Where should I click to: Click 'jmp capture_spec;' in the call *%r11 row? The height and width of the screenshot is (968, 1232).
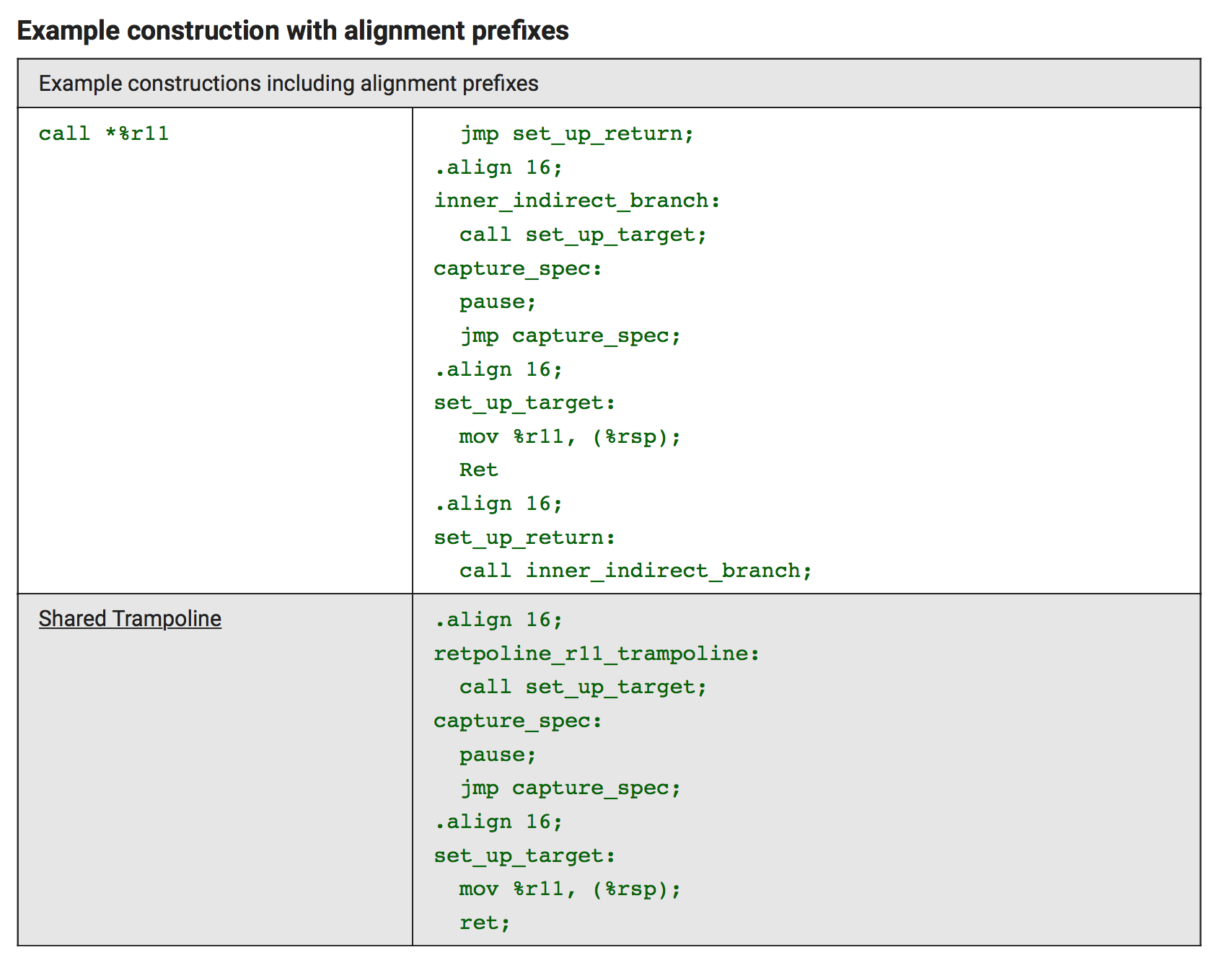click(571, 335)
